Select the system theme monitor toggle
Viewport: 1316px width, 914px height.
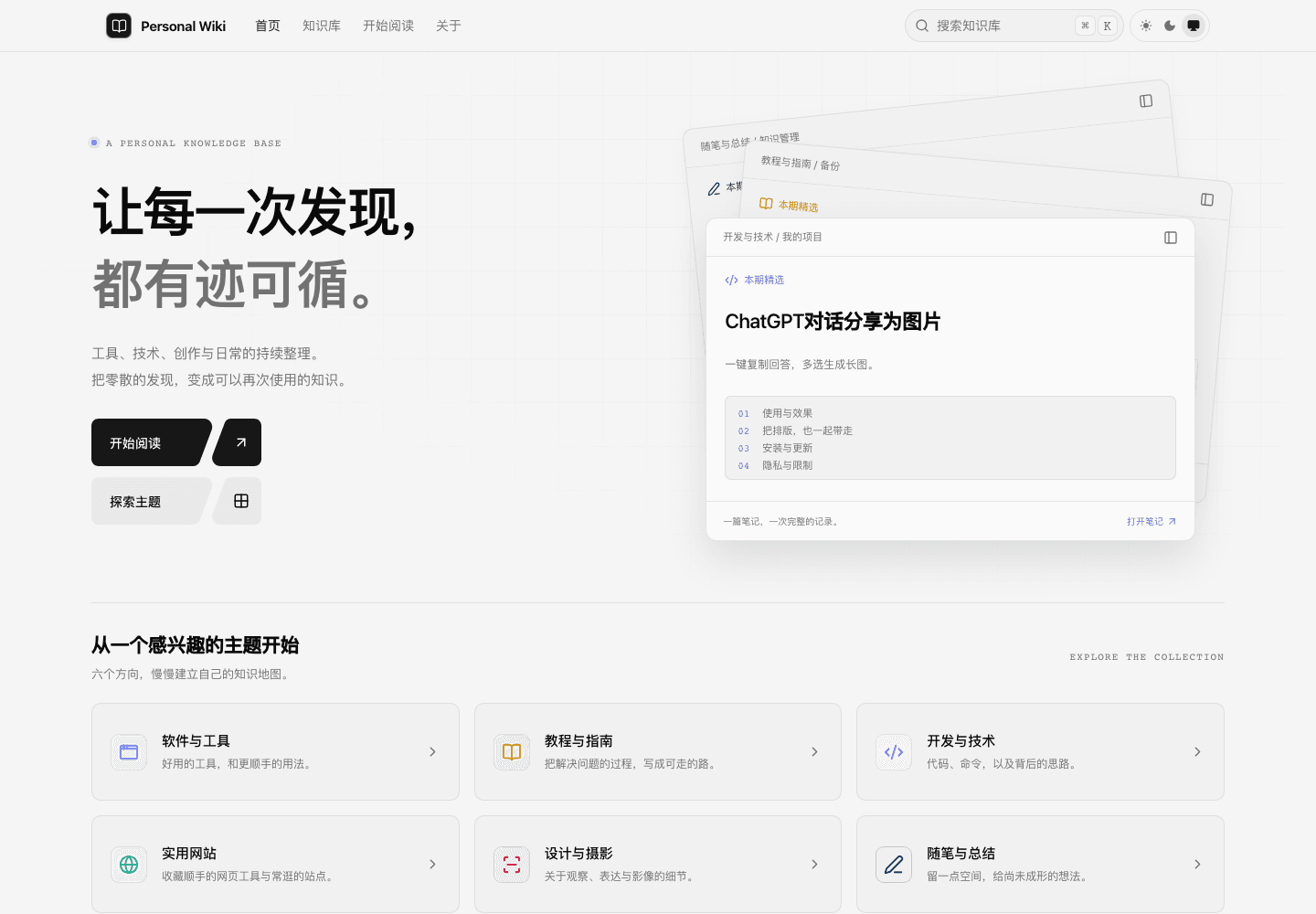click(x=1194, y=26)
